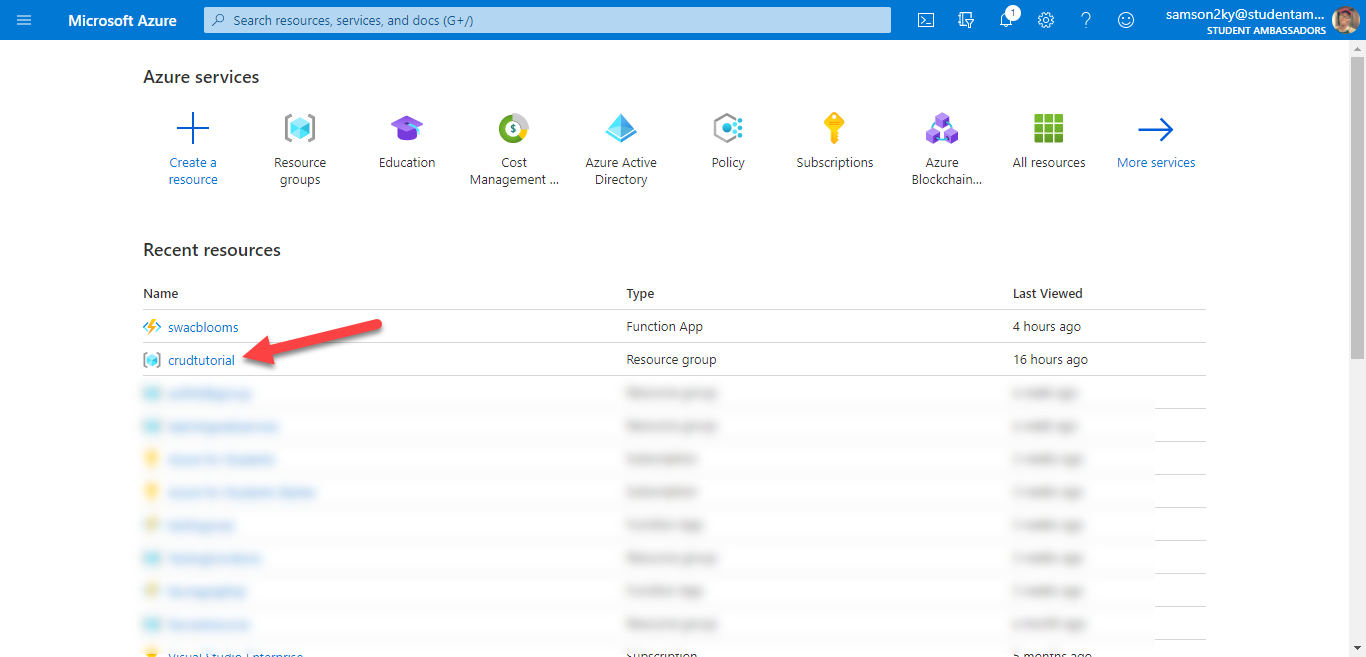Open the crudtutorial resource link
1366x657 pixels.
coord(201,360)
